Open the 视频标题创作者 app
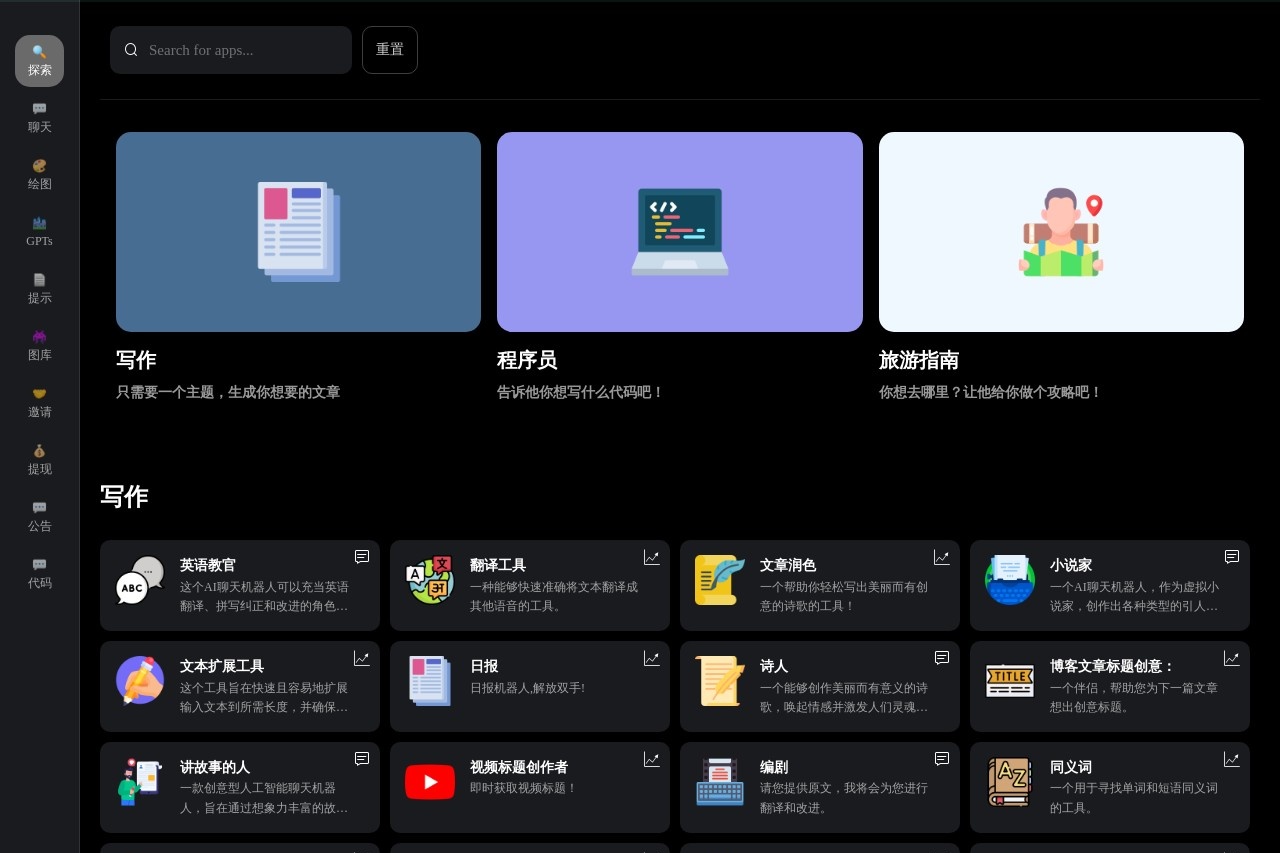 (x=530, y=787)
